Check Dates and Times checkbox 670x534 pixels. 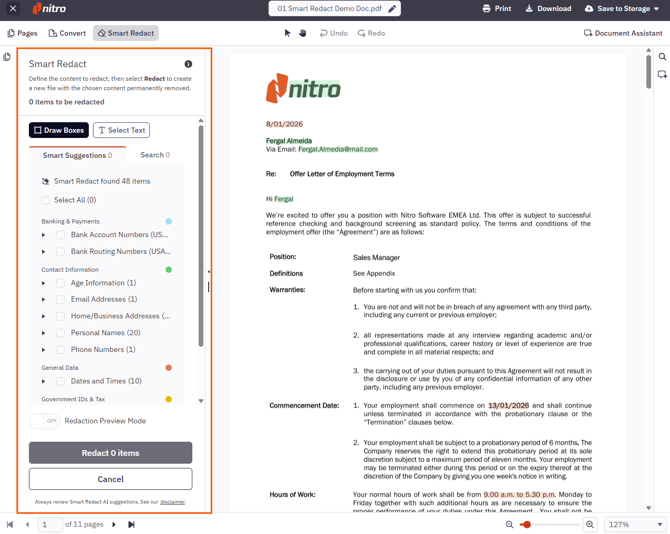click(61, 381)
